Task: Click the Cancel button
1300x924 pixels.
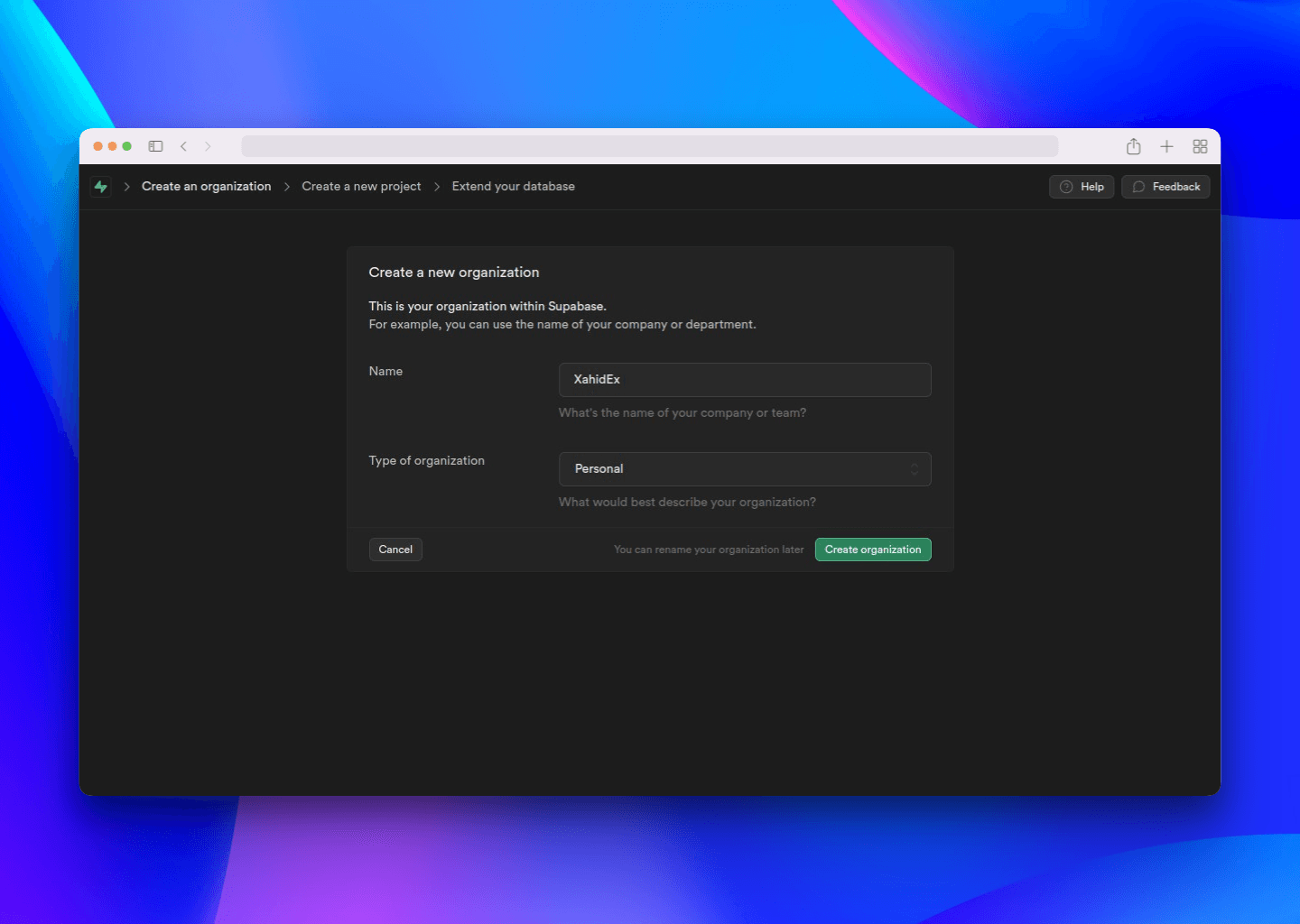Action: [x=395, y=550]
